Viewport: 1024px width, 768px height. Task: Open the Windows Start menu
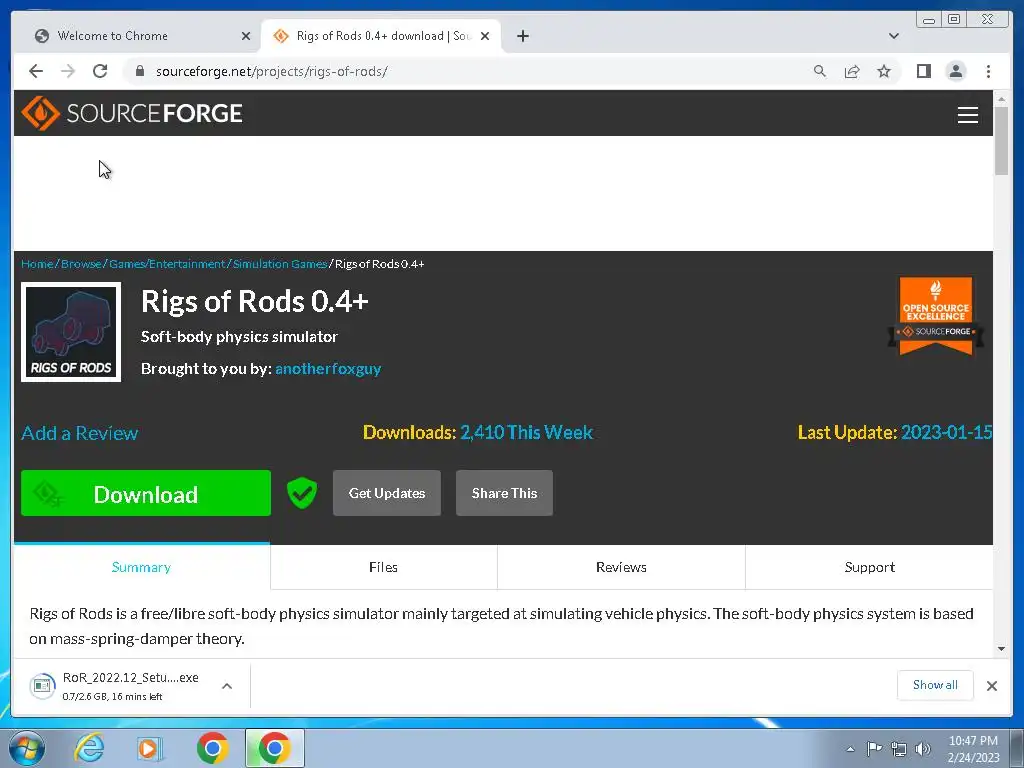[26, 748]
